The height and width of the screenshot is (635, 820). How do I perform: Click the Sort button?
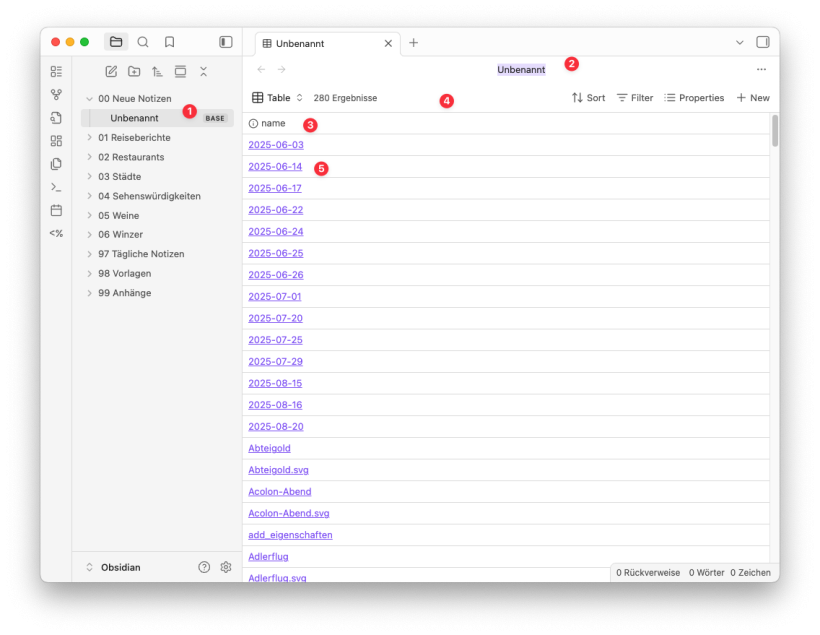point(588,98)
